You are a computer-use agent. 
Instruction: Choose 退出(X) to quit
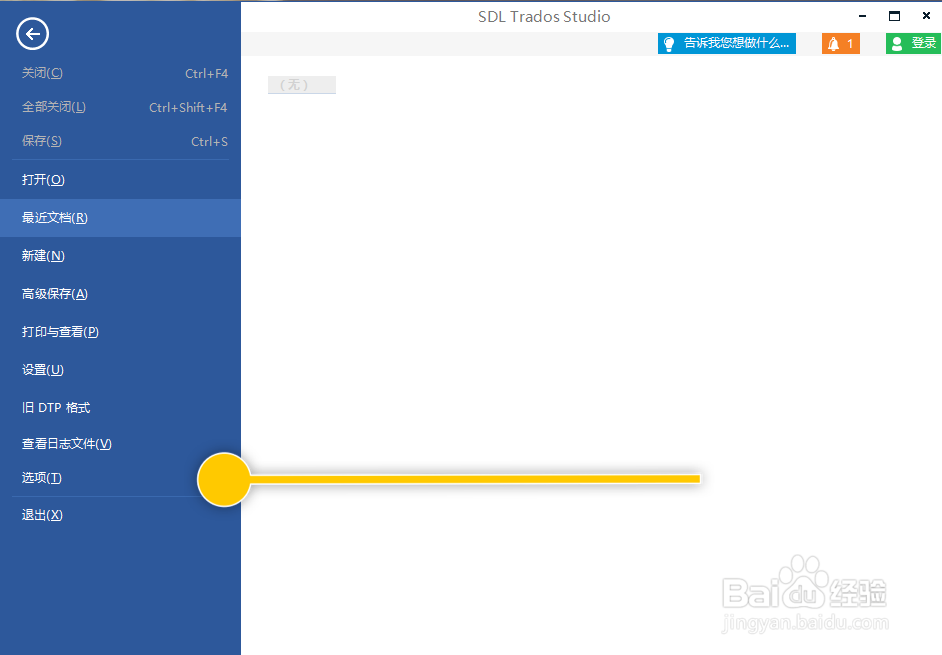click(120, 515)
